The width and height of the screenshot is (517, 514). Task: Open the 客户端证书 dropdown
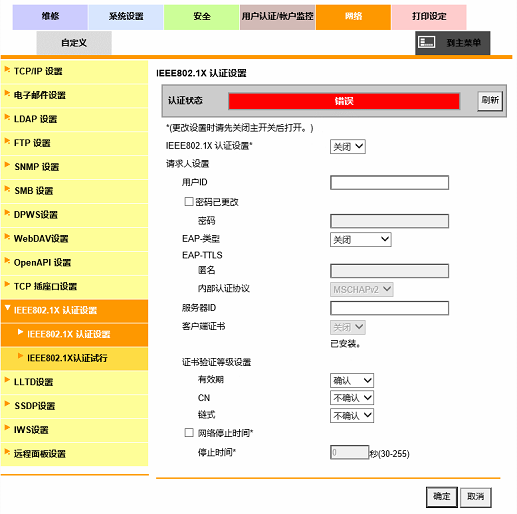(348, 327)
